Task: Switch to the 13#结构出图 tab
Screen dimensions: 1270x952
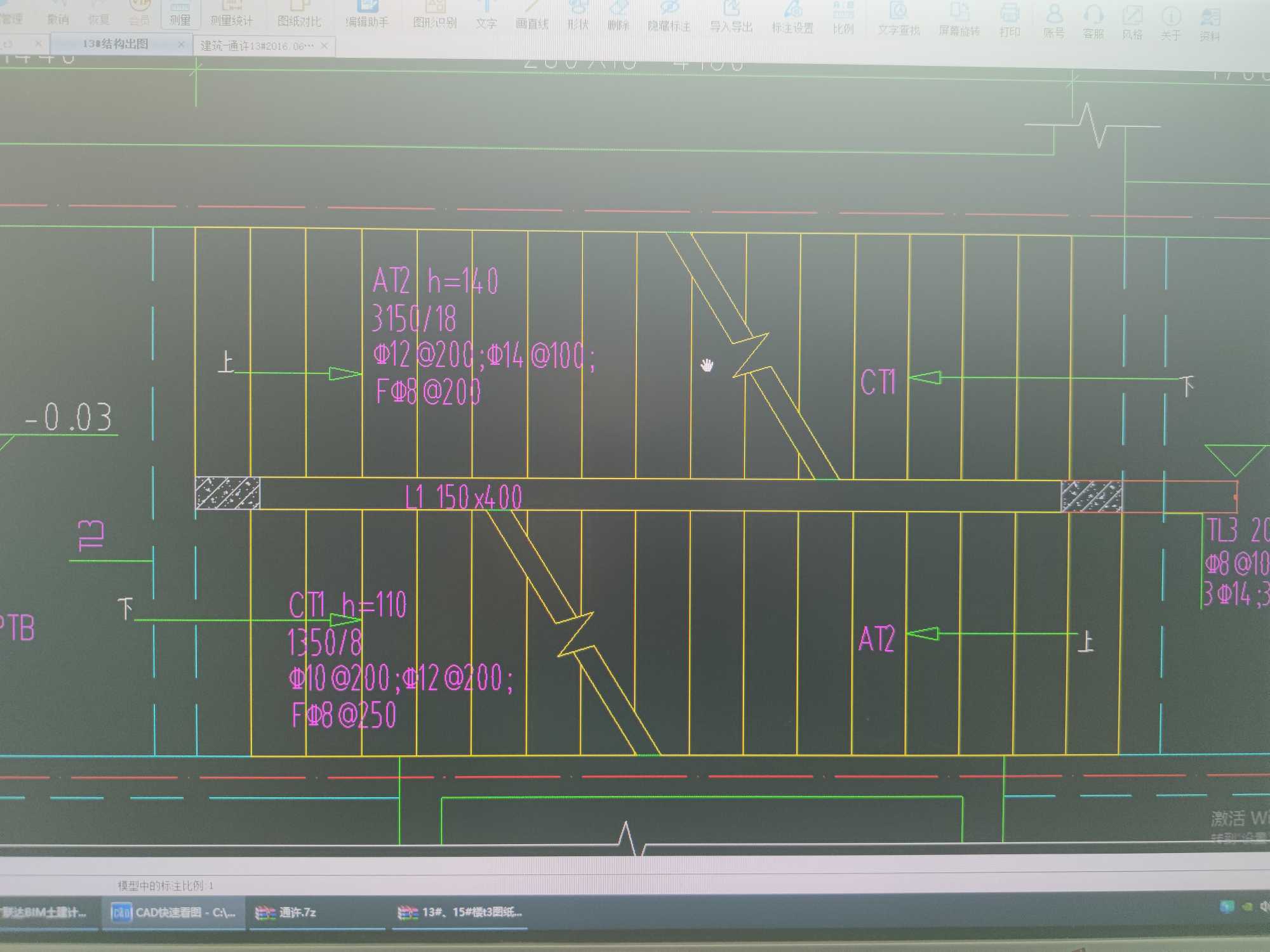Action: pyautogui.click(x=116, y=44)
